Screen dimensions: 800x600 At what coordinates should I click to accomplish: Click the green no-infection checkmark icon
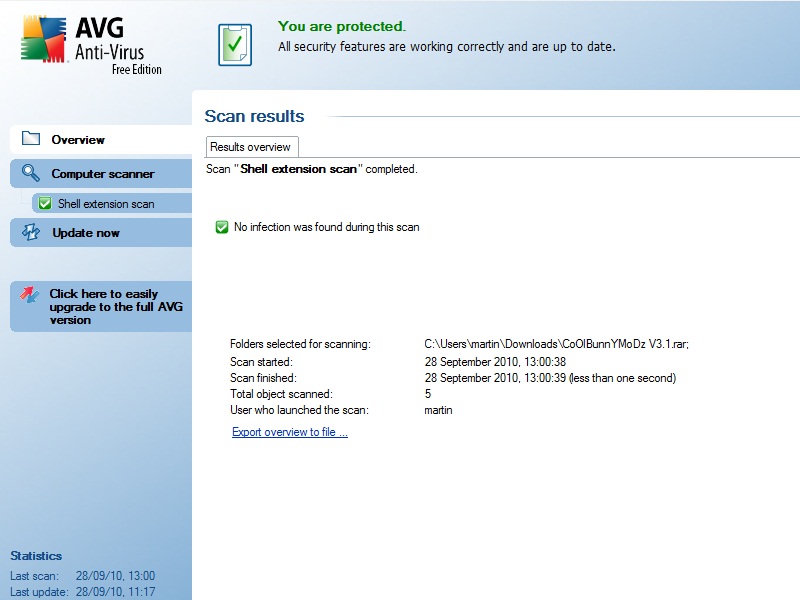[x=222, y=227]
